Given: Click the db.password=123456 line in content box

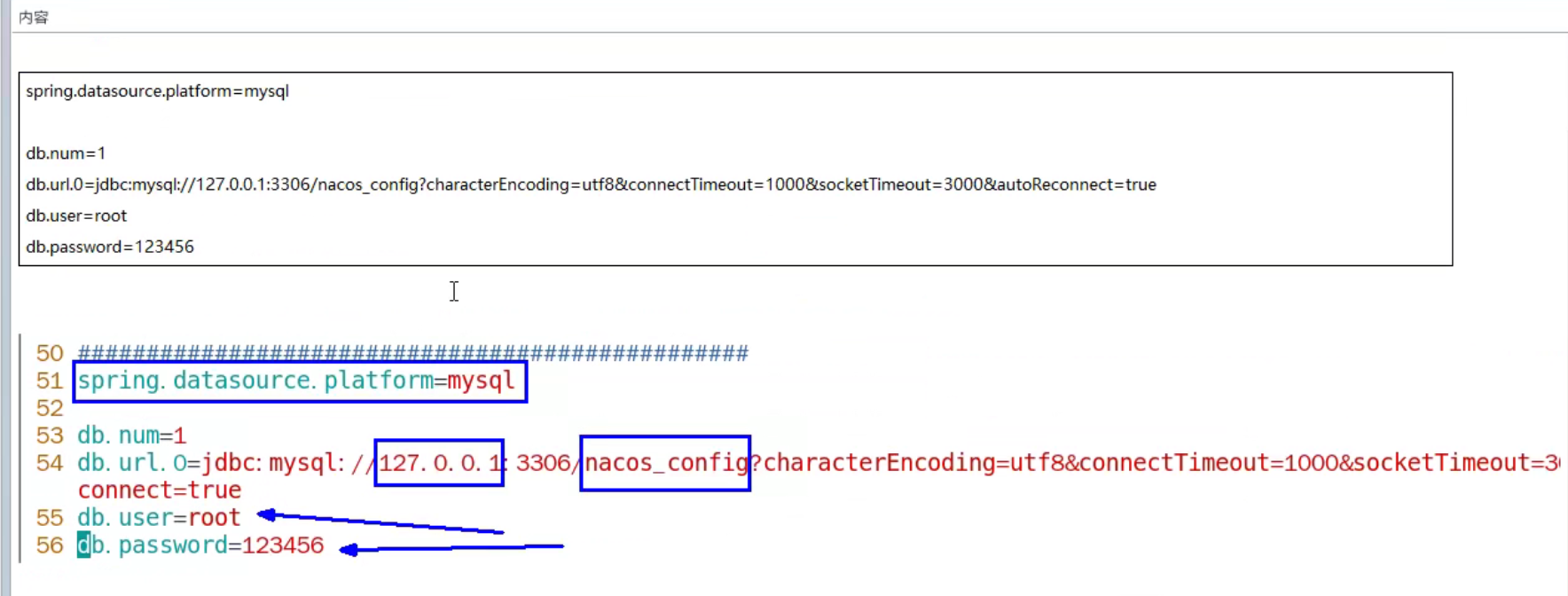Looking at the screenshot, I should click(110, 247).
